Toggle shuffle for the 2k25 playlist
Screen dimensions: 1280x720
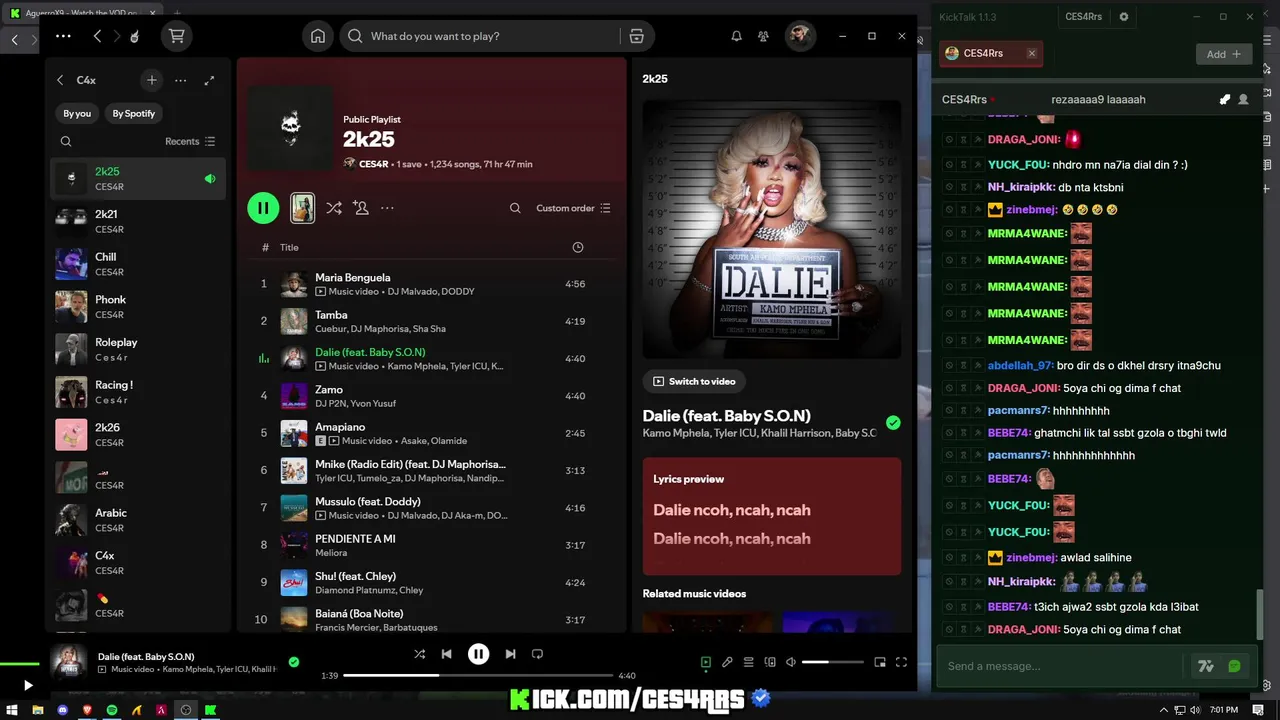[x=334, y=208]
